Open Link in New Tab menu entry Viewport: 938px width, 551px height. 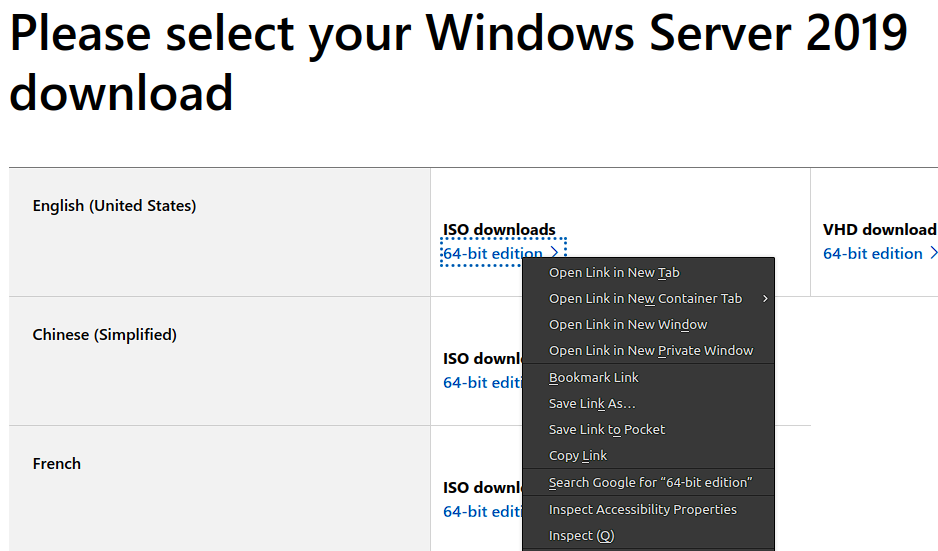pos(648,273)
